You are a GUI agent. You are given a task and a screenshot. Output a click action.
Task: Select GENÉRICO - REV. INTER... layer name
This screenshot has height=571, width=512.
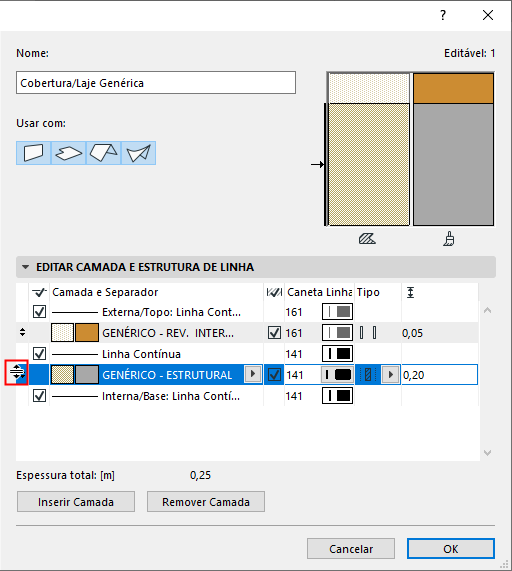(168, 333)
